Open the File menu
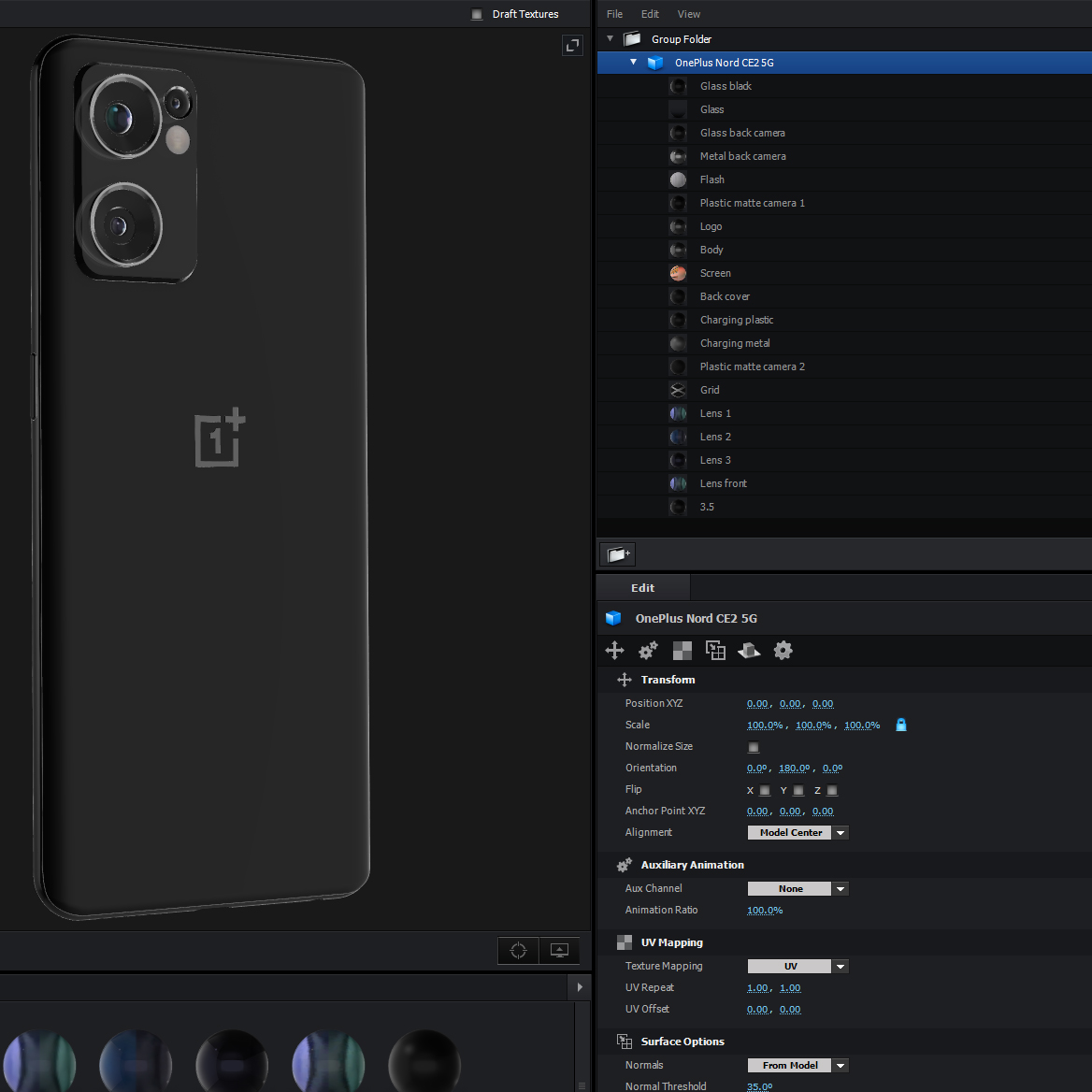1092x1092 pixels. point(614,14)
